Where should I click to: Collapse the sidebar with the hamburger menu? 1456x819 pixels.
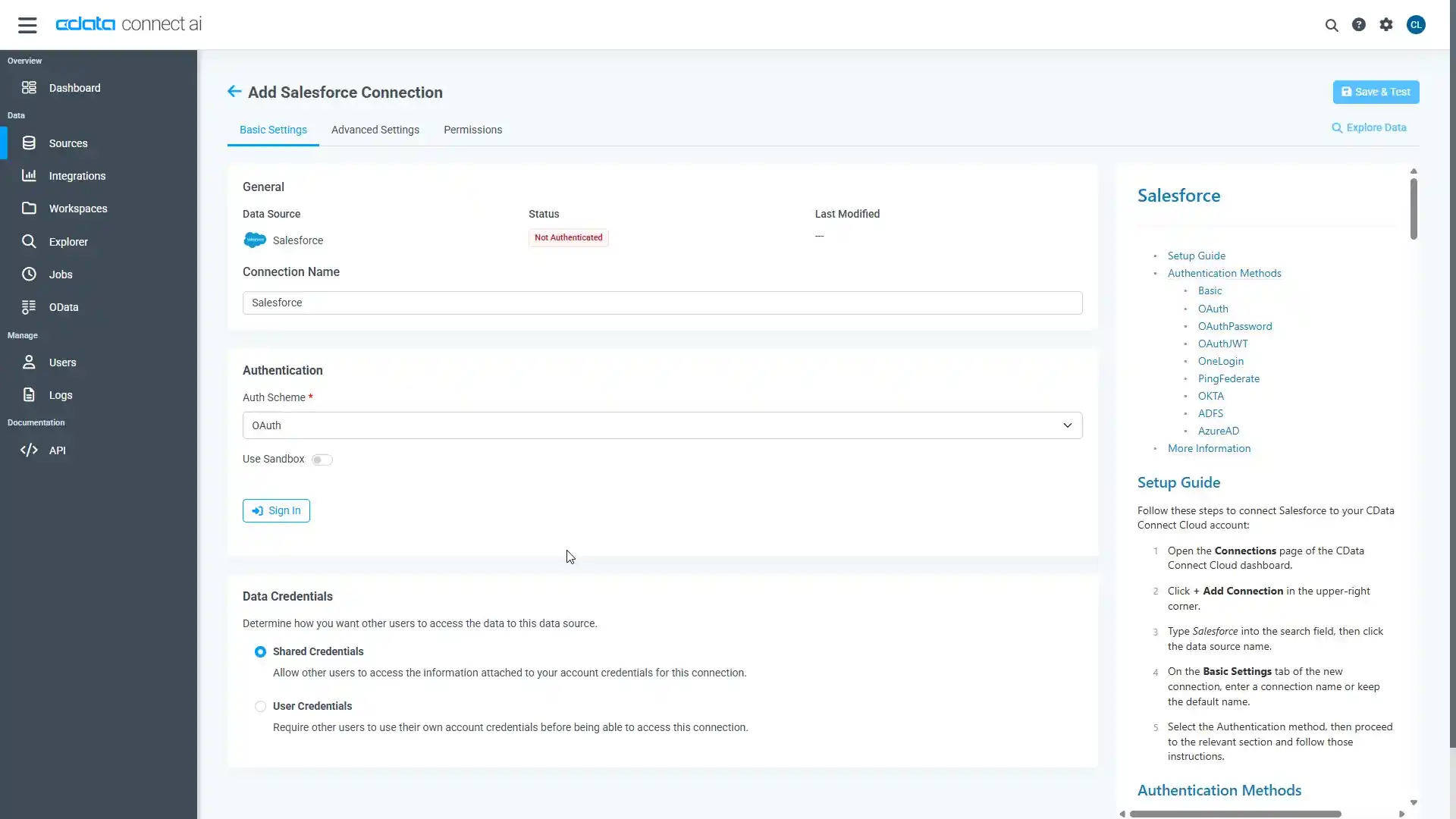click(27, 24)
